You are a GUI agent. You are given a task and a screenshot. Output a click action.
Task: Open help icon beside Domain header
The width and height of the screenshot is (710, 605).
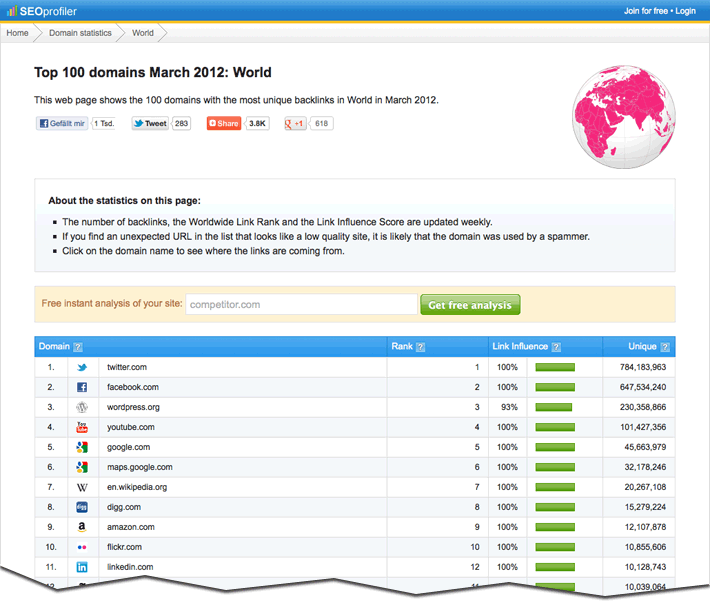tap(78, 347)
